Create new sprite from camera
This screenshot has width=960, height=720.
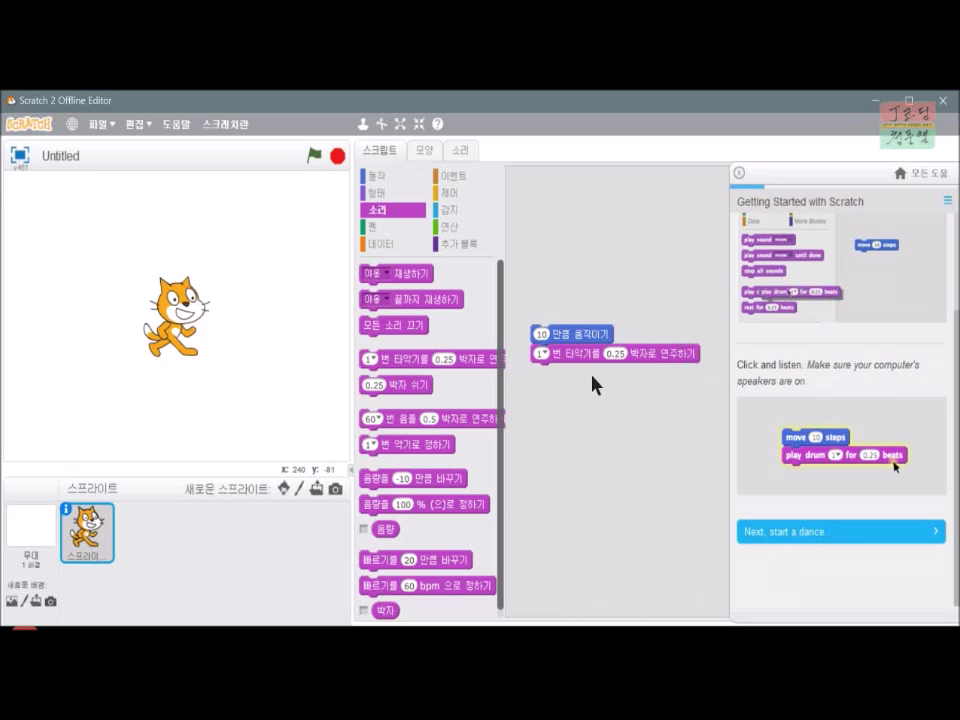(x=336, y=489)
